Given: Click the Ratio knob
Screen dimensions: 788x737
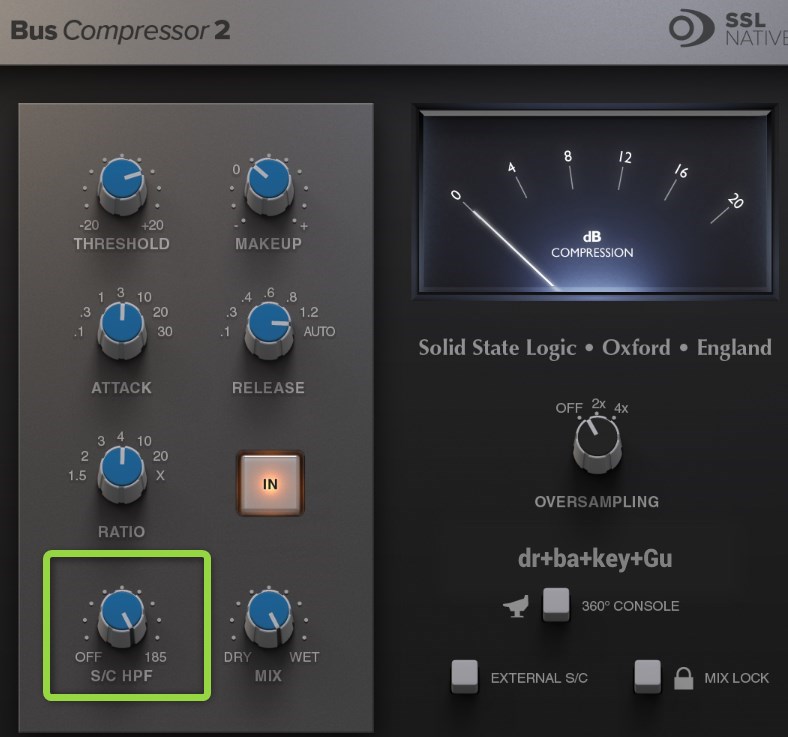Looking at the screenshot, I should click(121, 471).
